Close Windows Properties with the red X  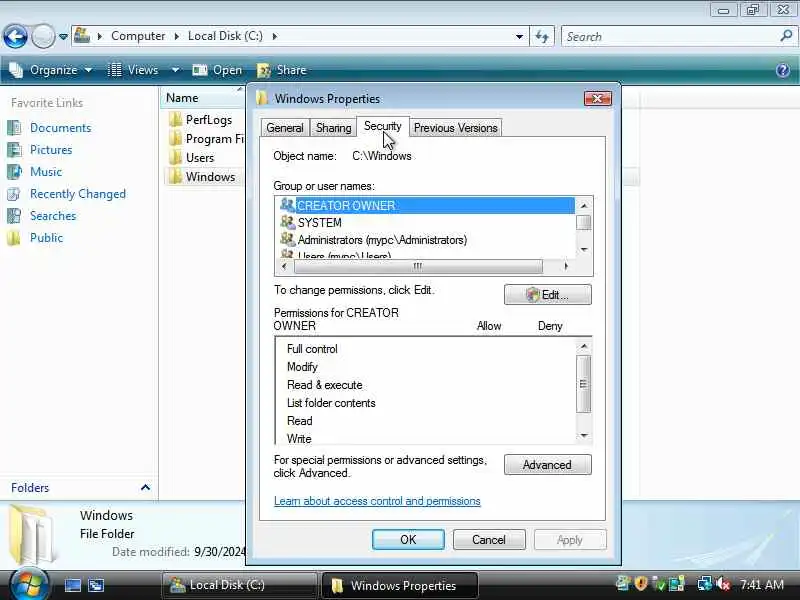click(x=597, y=98)
